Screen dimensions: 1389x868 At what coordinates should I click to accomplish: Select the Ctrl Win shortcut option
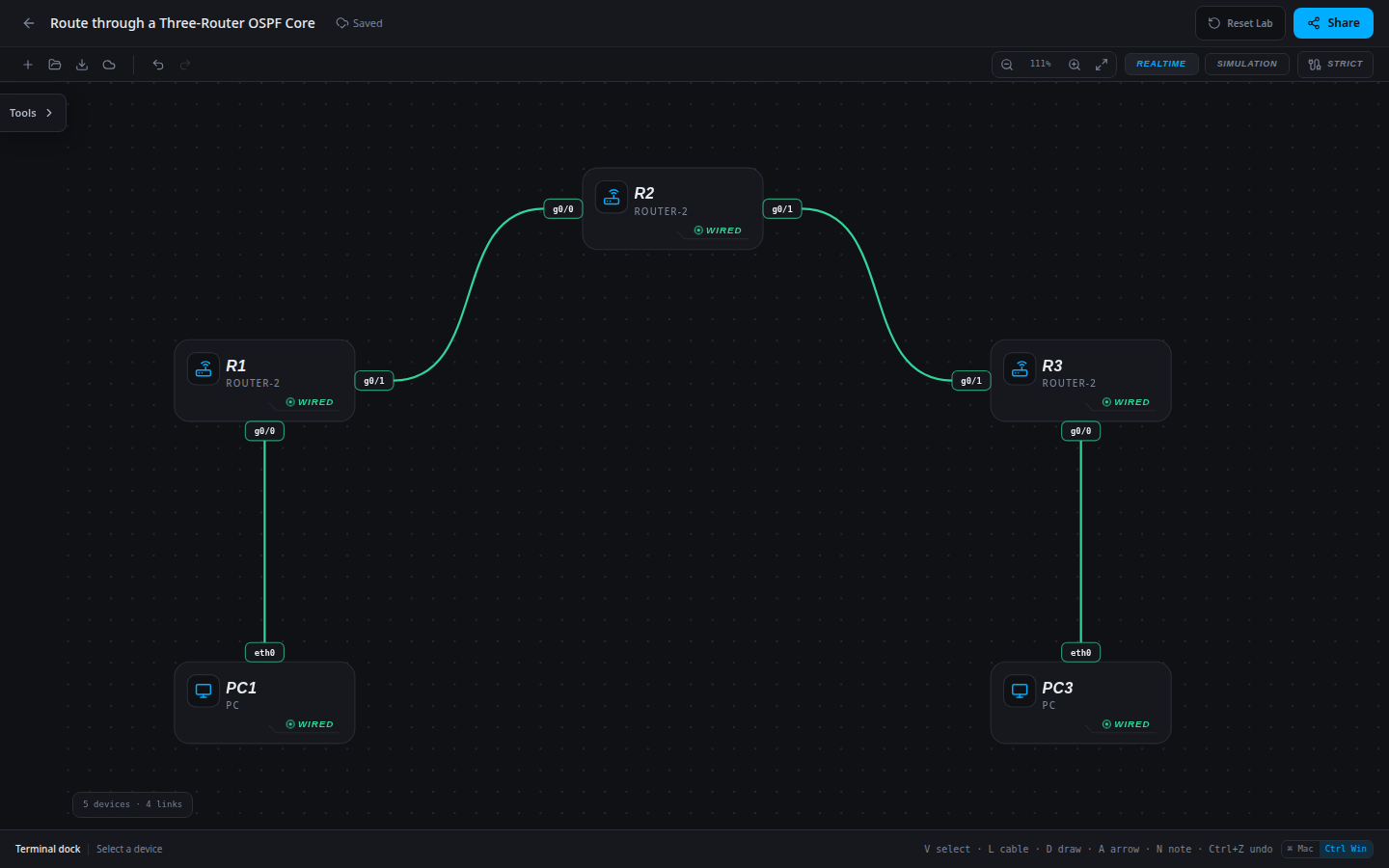point(1346,849)
